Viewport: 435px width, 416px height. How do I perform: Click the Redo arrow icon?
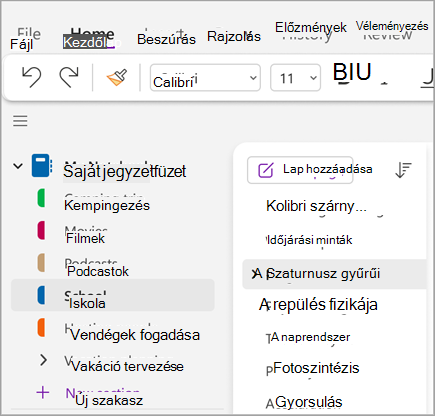pos(69,77)
